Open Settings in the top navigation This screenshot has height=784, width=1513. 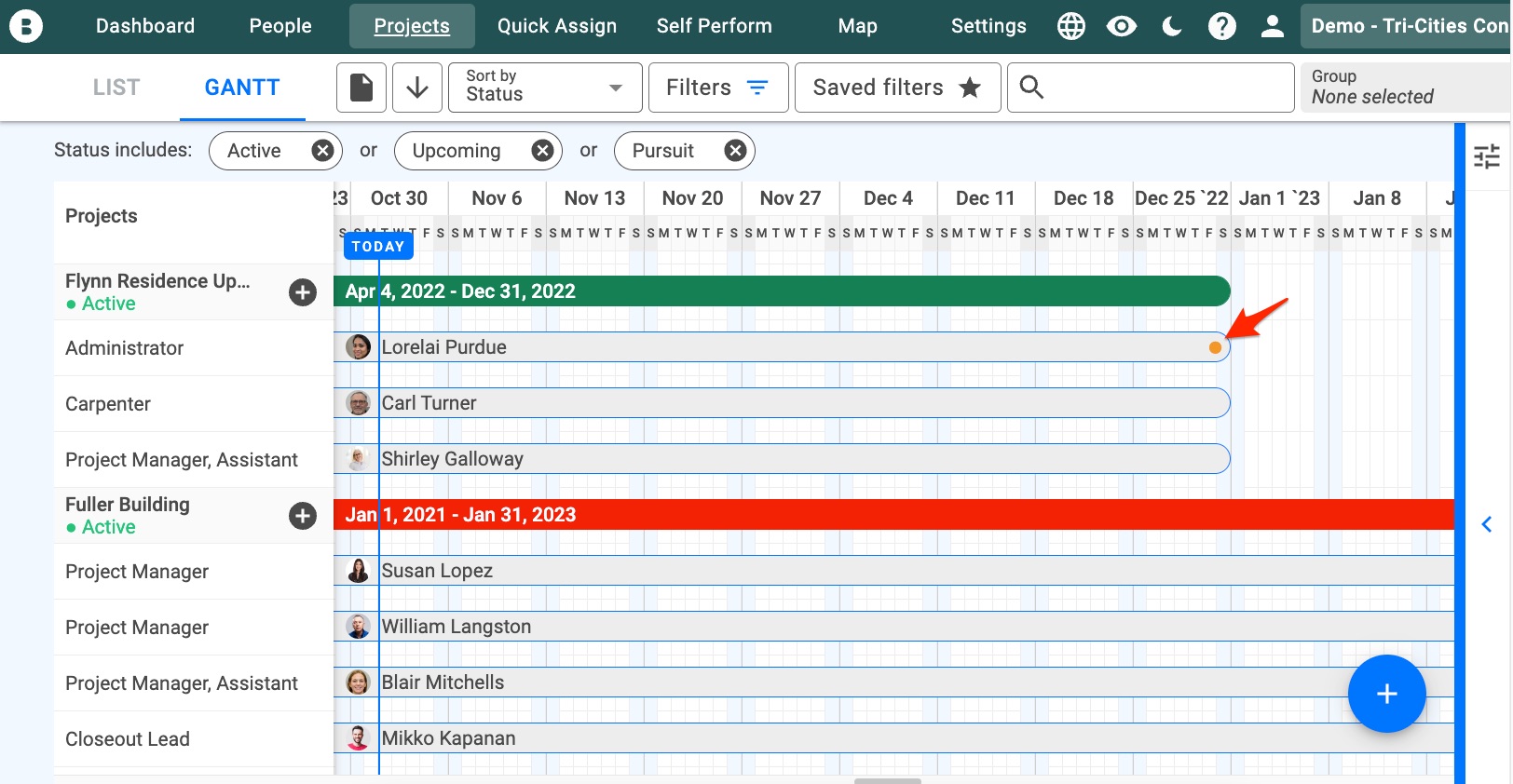click(988, 26)
